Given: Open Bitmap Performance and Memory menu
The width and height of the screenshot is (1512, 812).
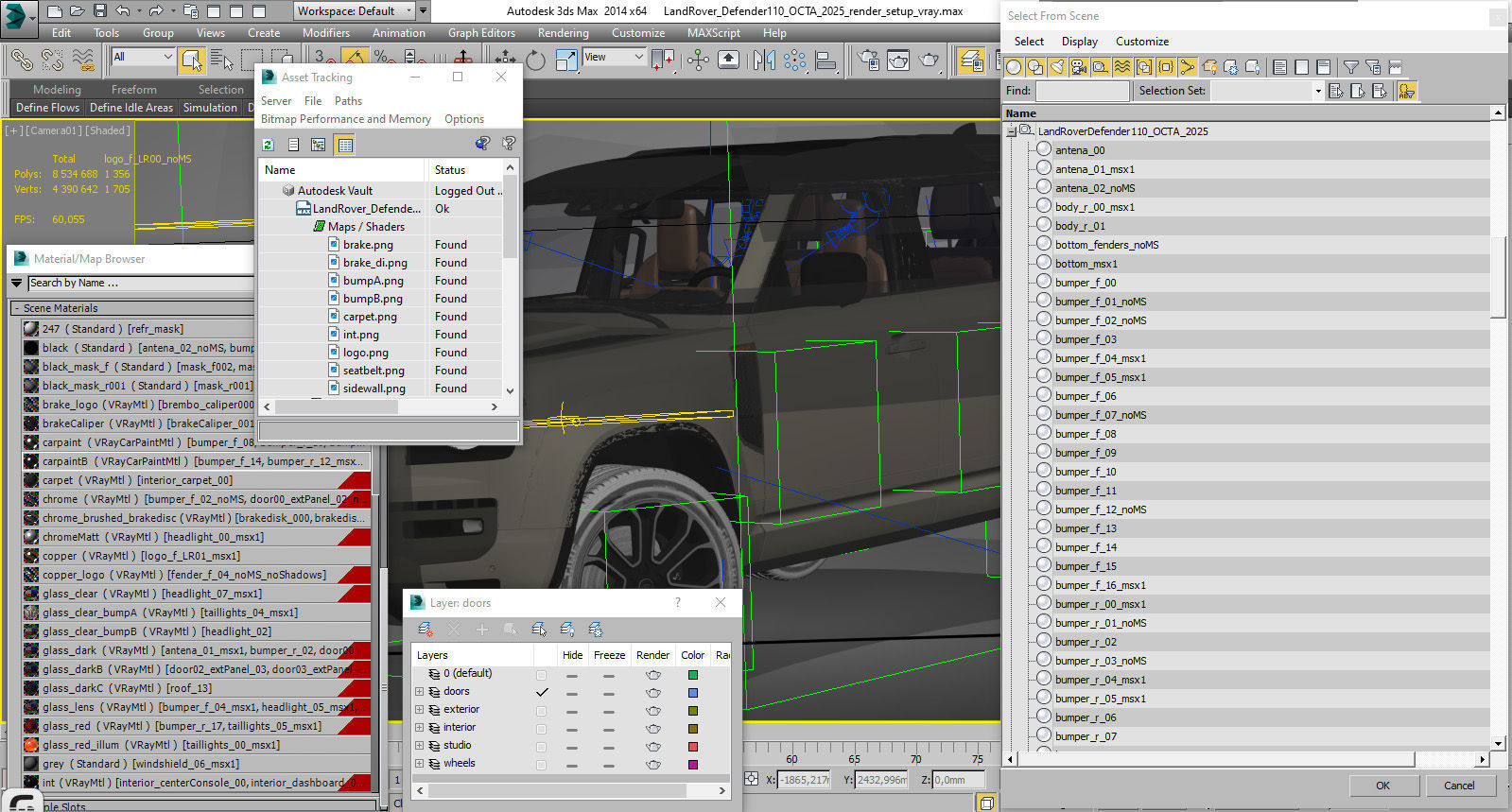Looking at the screenshot, I should (346, 119).
